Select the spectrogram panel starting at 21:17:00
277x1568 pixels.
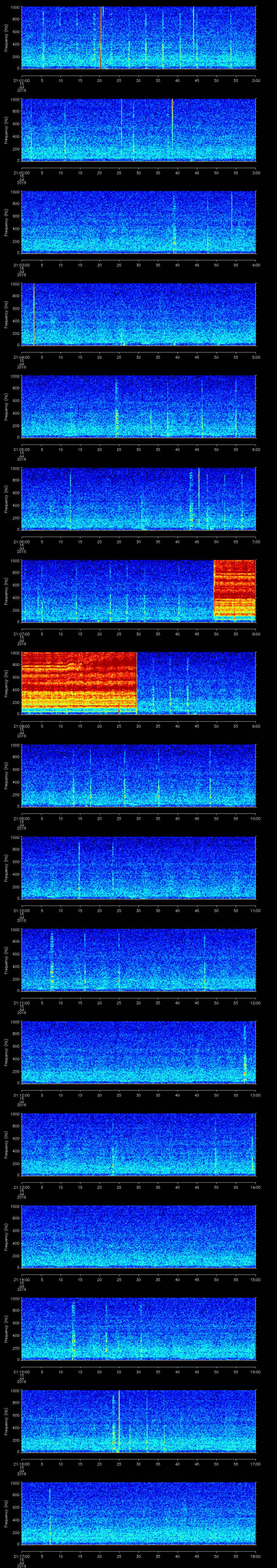(x=139, y=1513)
